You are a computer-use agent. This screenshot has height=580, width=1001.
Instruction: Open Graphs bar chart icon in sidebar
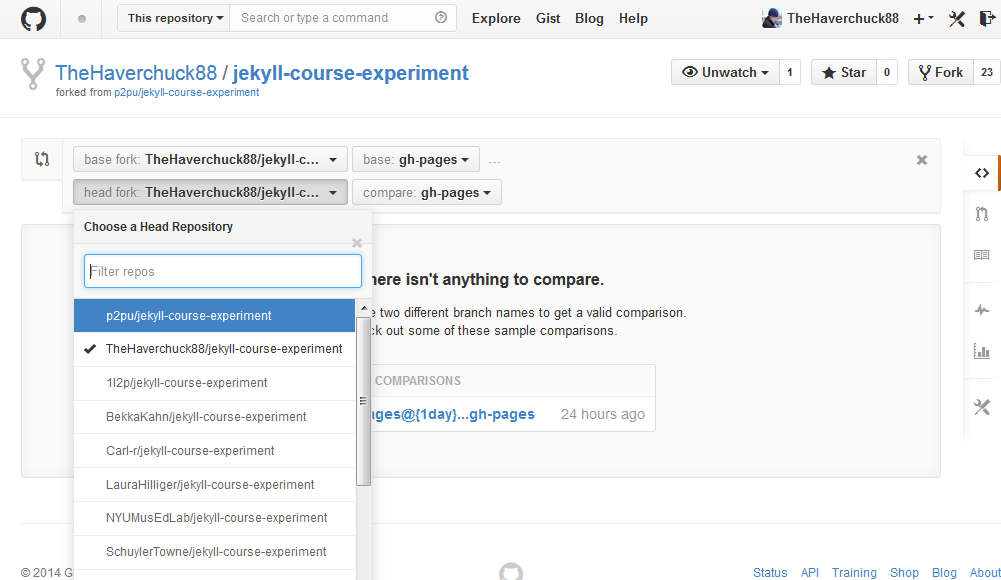pos(982,351)
